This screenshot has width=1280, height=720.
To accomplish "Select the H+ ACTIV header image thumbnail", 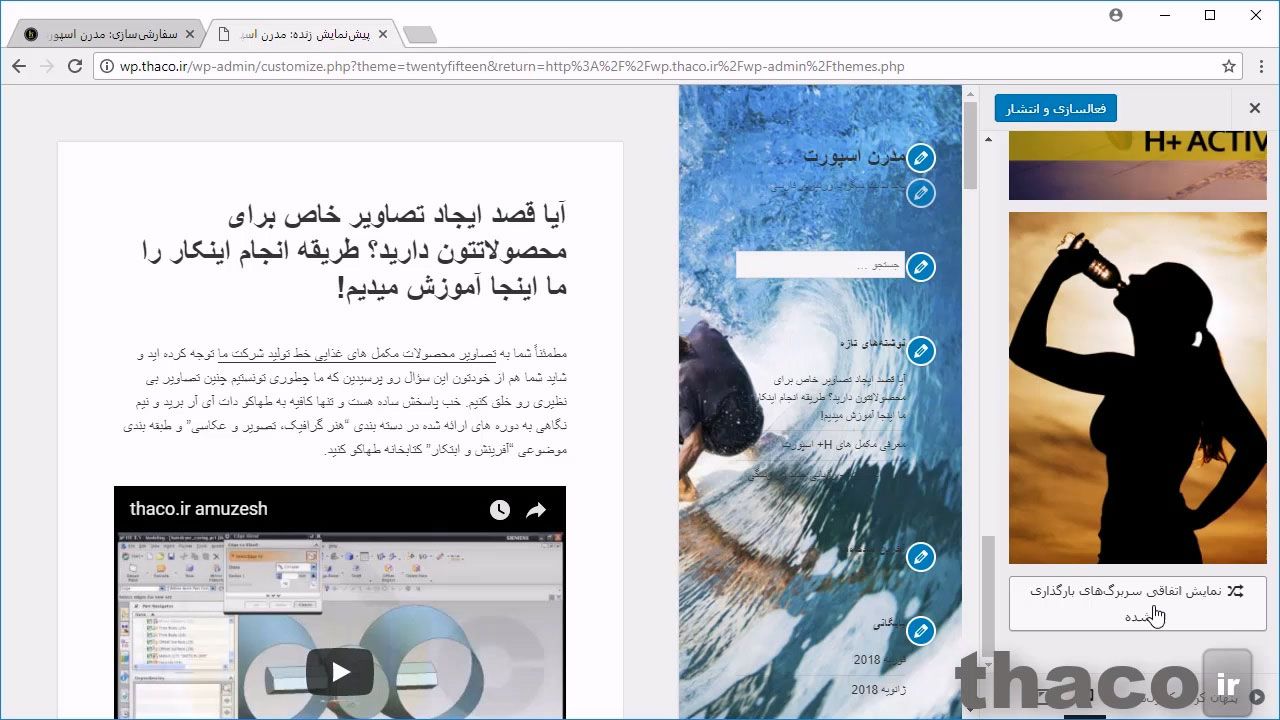I will point(1137,165).
